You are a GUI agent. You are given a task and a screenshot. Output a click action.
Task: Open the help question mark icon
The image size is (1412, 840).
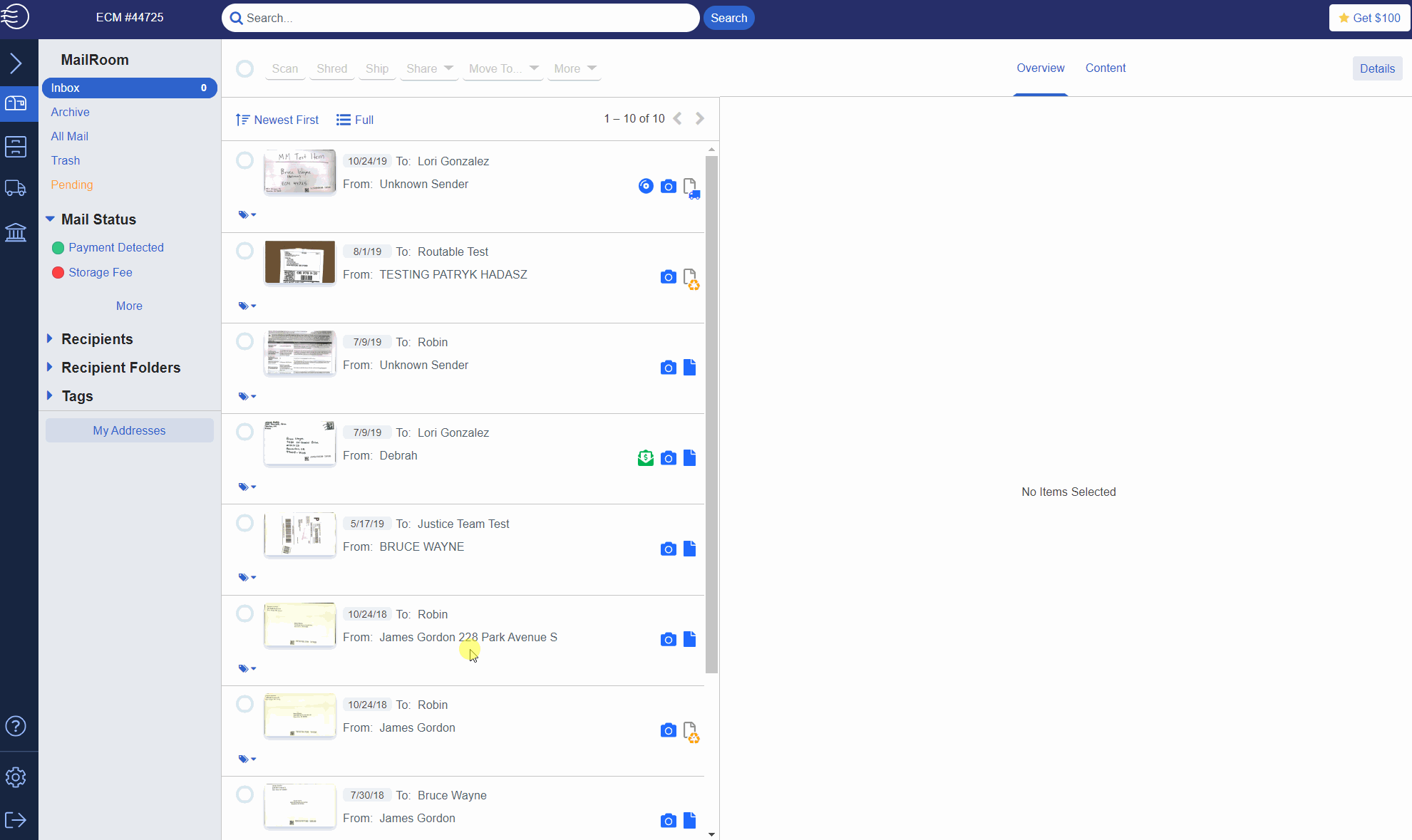pyautogui.click(x=16, y=726)
